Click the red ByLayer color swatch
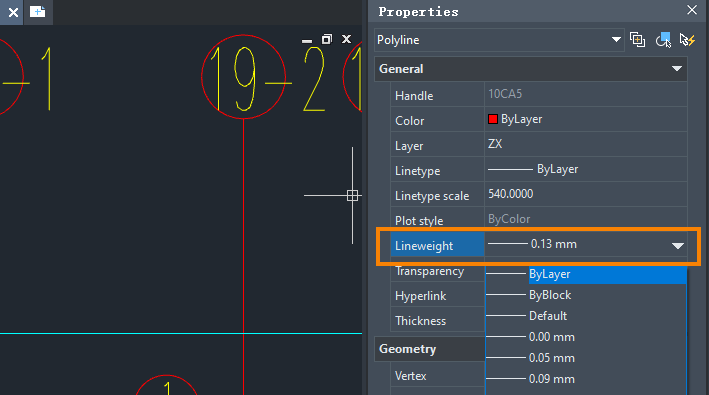709x395 pixels. (493, 119)
